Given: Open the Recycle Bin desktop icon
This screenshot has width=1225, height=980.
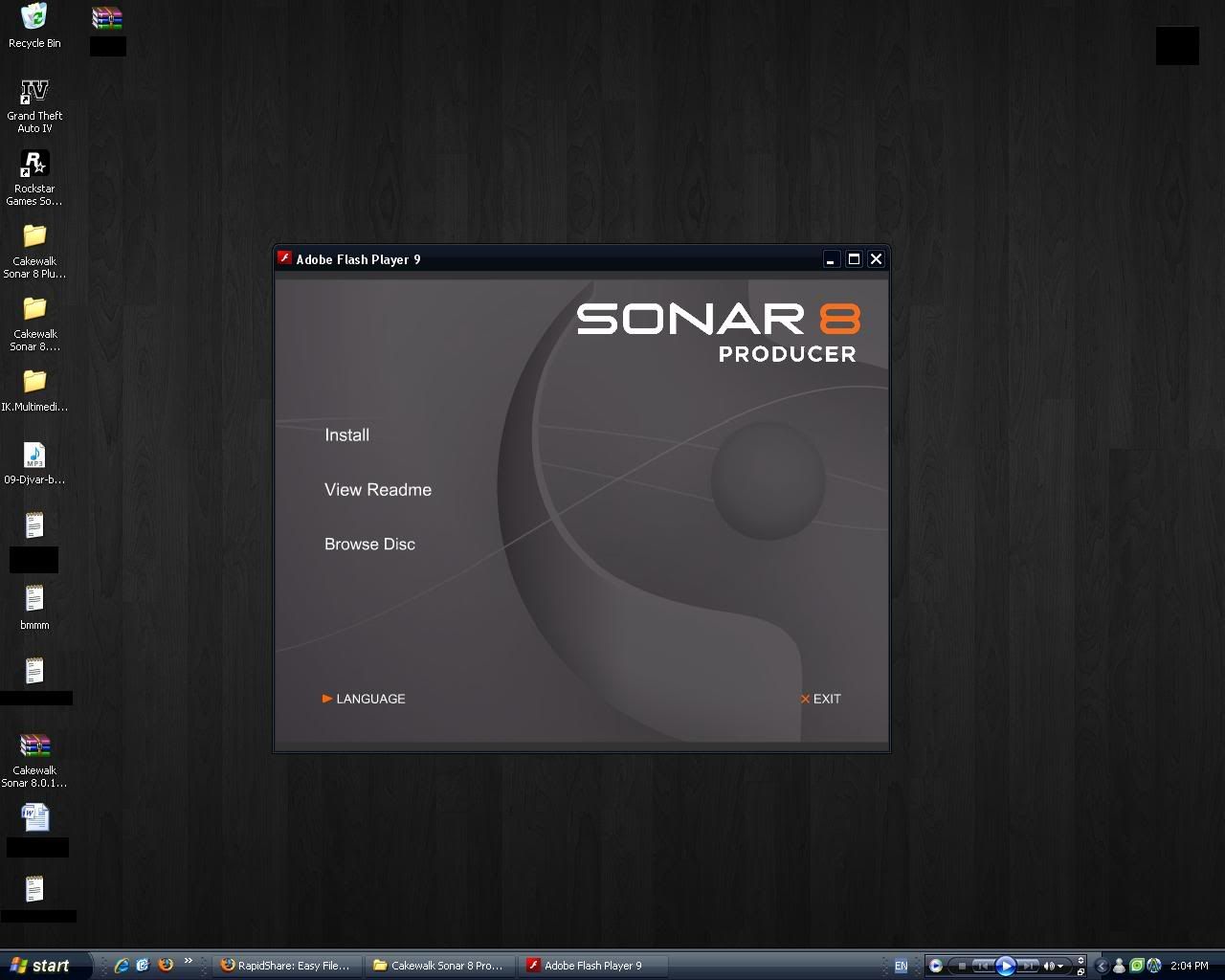Looking at the screenshot, I should coord(34,26).
